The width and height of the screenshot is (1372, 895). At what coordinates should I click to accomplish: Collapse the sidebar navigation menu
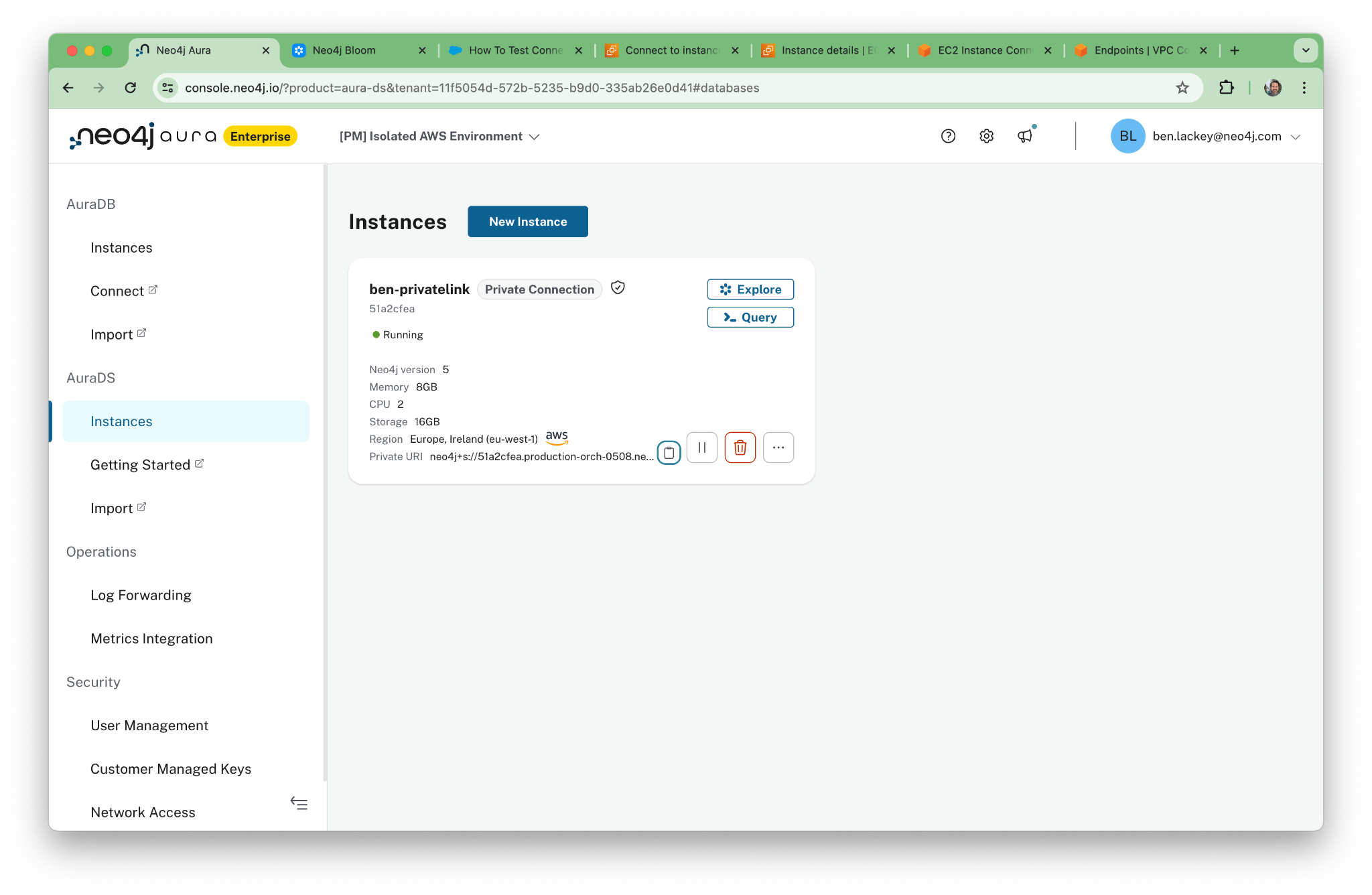[299, 803]
